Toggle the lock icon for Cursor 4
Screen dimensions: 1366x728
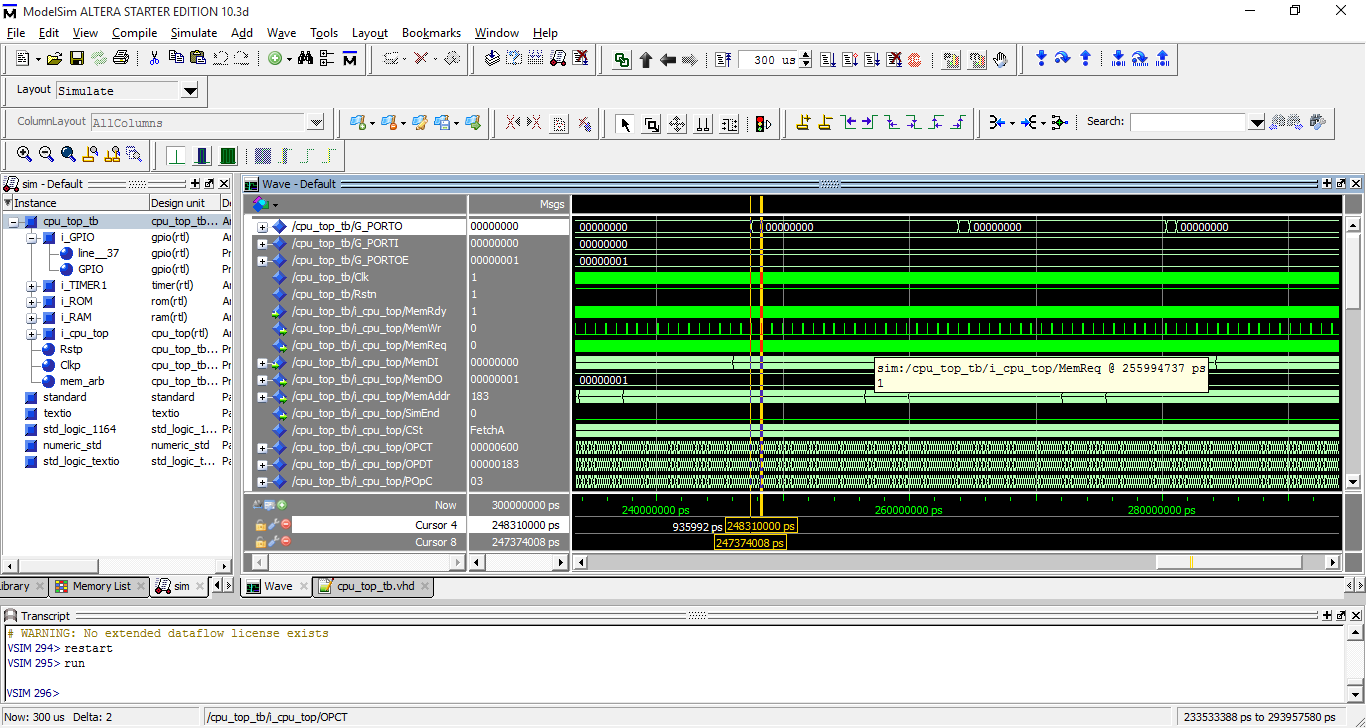coord(260,525)
